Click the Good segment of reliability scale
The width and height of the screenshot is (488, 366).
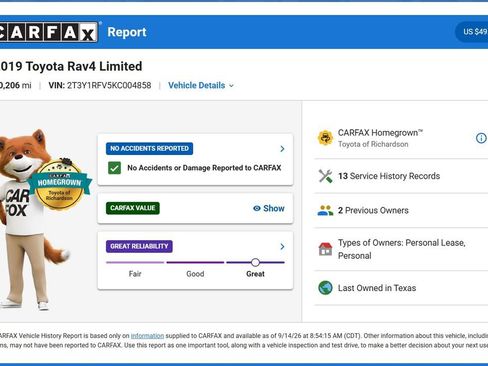195,262
